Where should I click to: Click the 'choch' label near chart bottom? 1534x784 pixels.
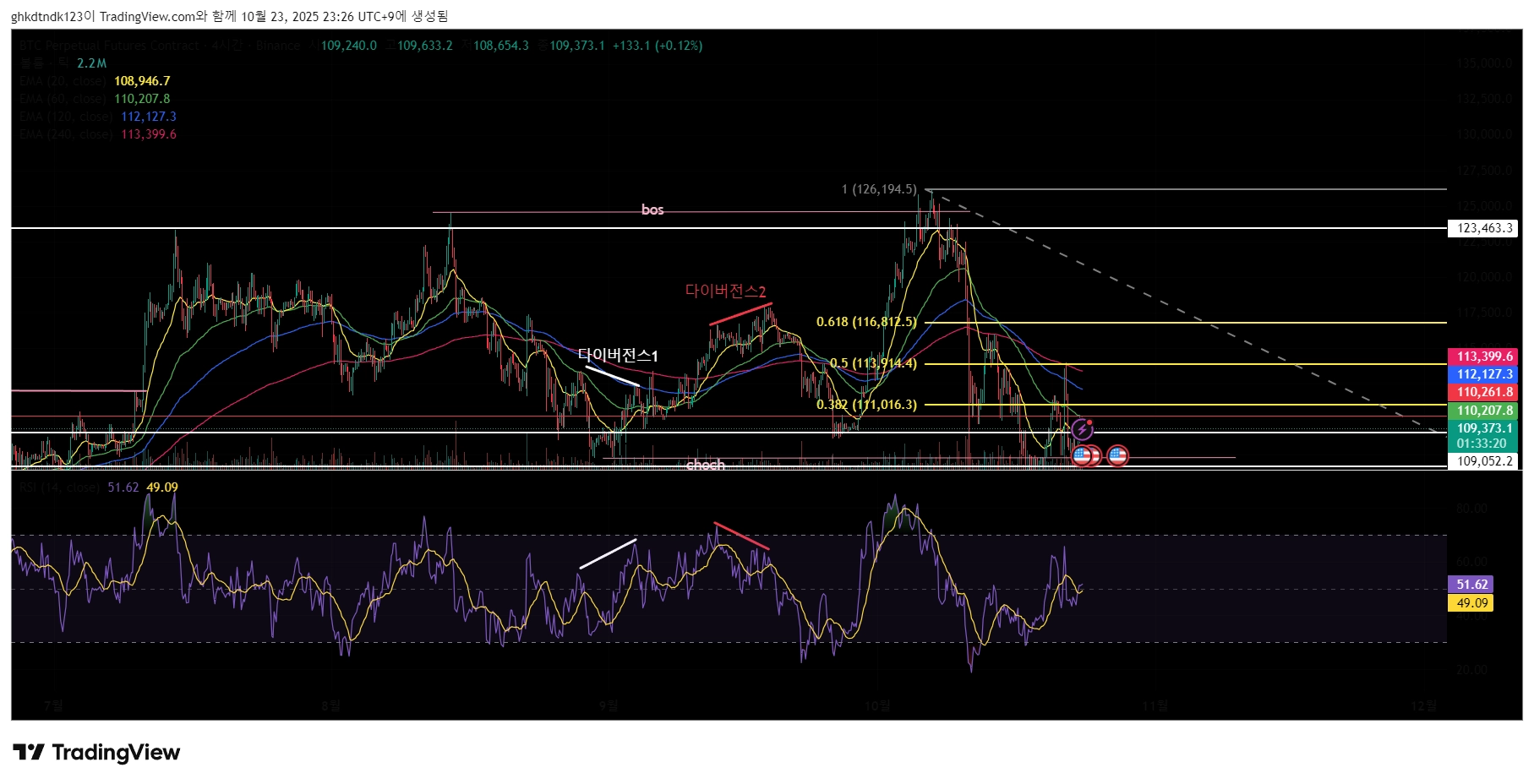click(706, 465)
